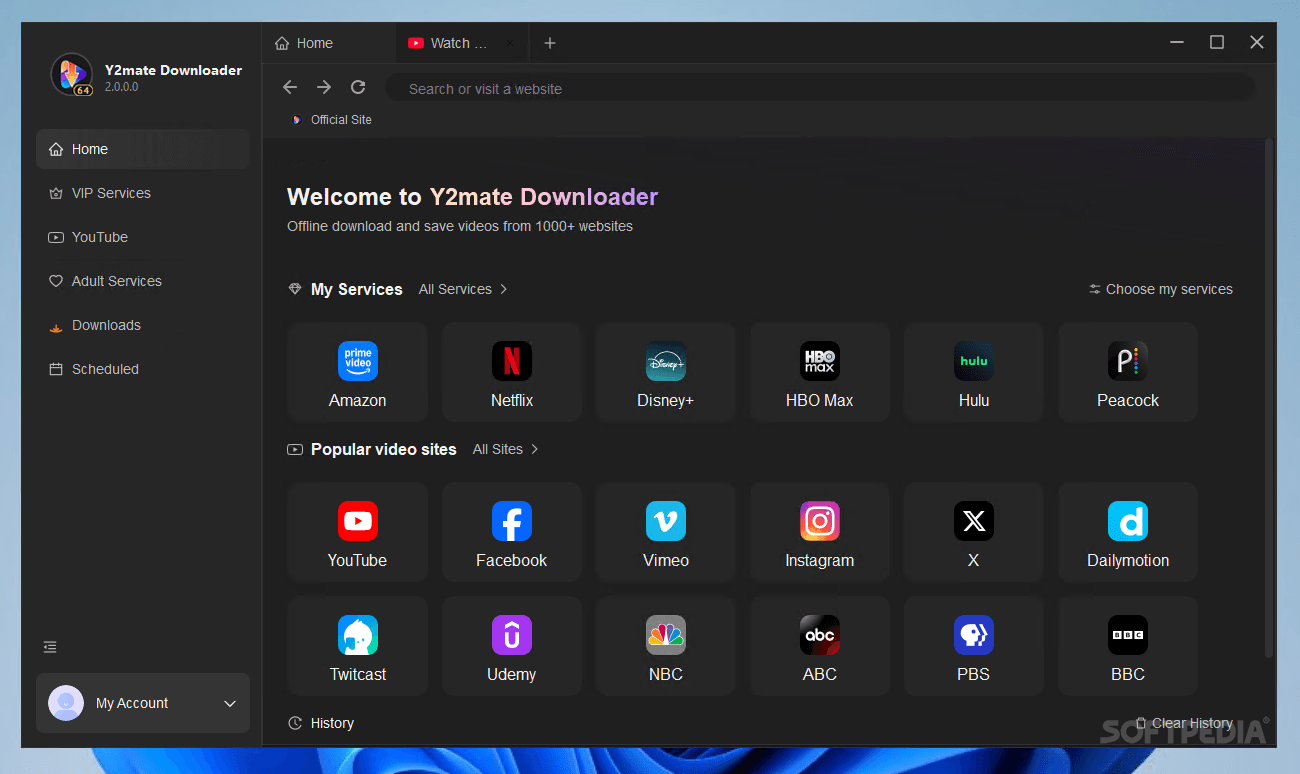Open the Udemy site tile
Image resolution: width=1300 pixels, height=774 pixels.
511,646
